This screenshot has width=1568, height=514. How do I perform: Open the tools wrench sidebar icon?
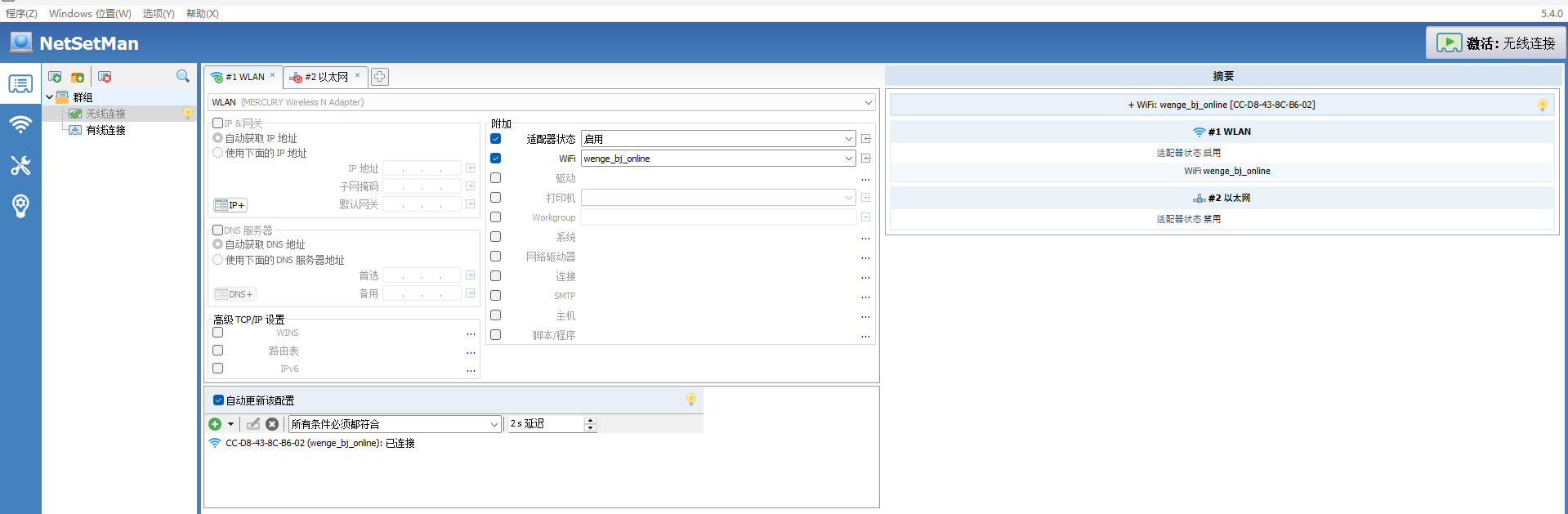coord(20,165)
